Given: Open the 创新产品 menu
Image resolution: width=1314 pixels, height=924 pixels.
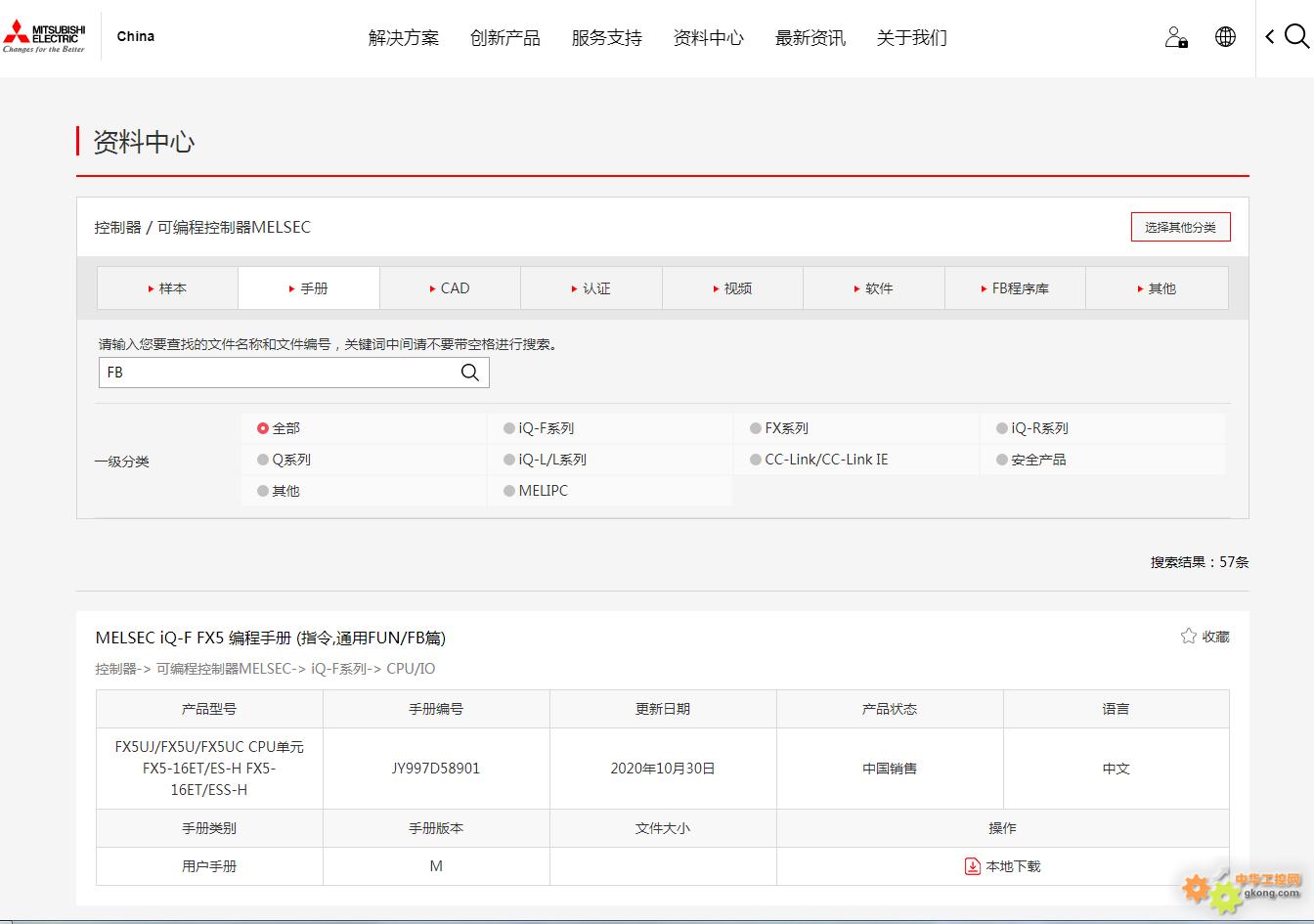Looking at the screenshot, I should (505, 38).
